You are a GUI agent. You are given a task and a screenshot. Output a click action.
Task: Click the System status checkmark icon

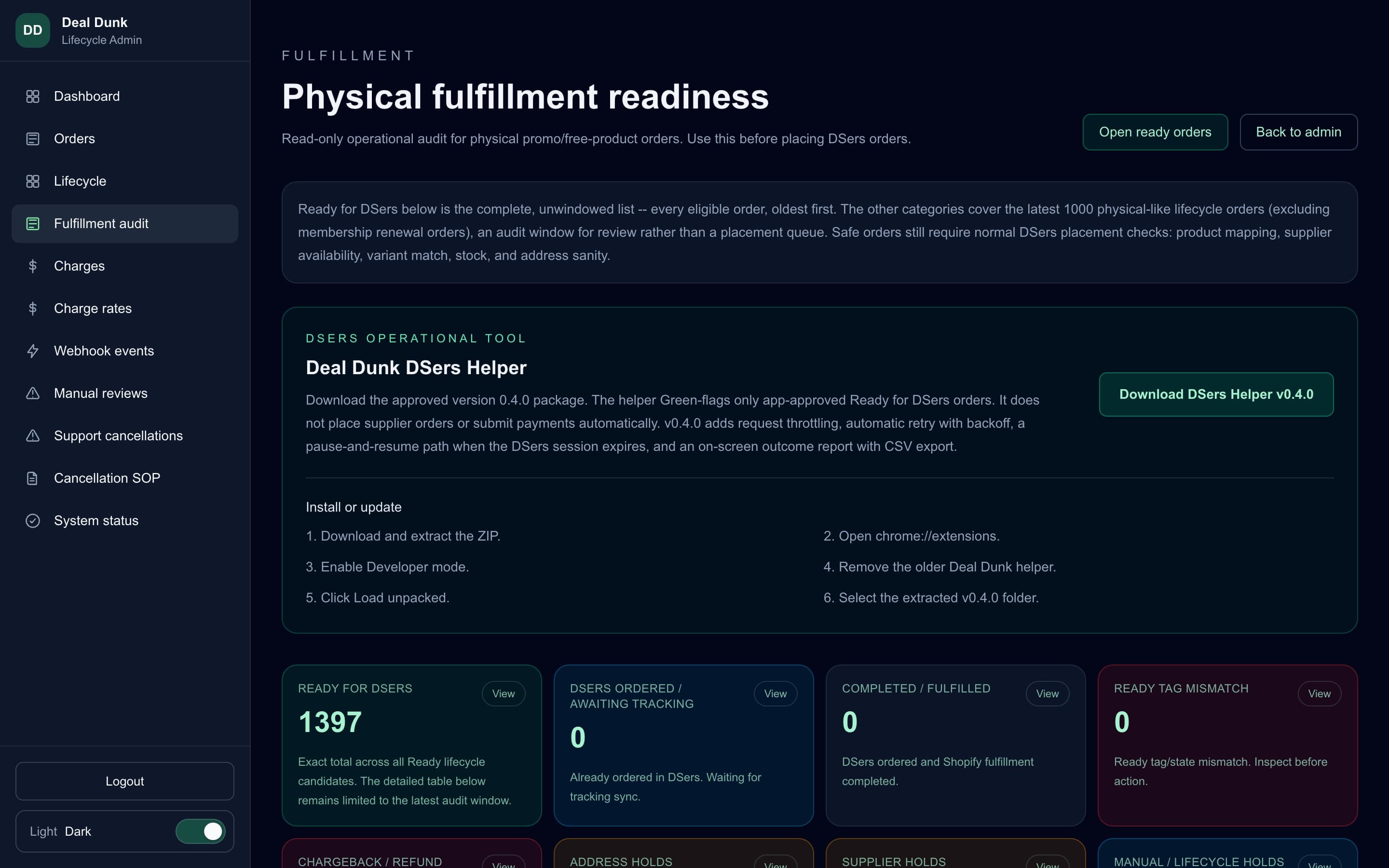point(33,521)
